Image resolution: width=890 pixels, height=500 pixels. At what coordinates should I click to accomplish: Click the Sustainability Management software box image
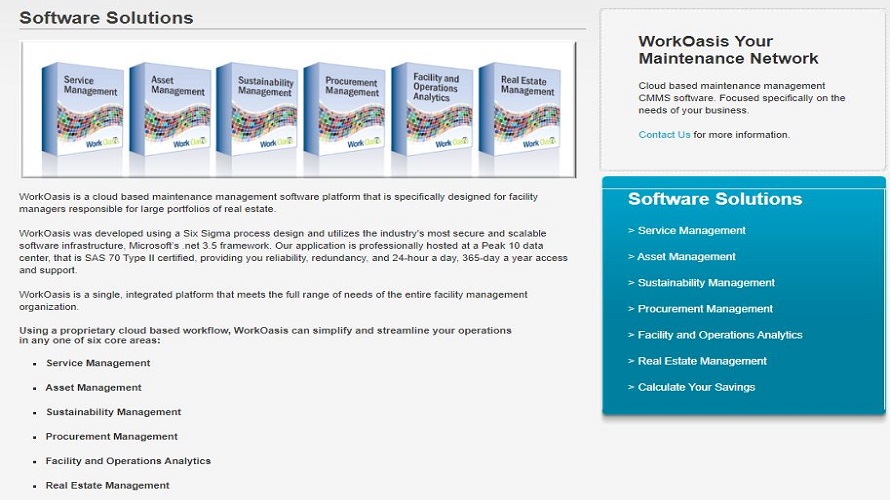(x=258, y=109)
